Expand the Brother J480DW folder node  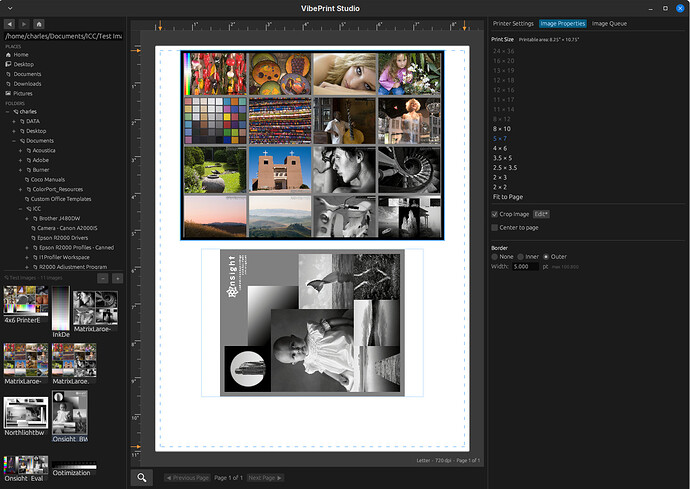click(27, 218)
